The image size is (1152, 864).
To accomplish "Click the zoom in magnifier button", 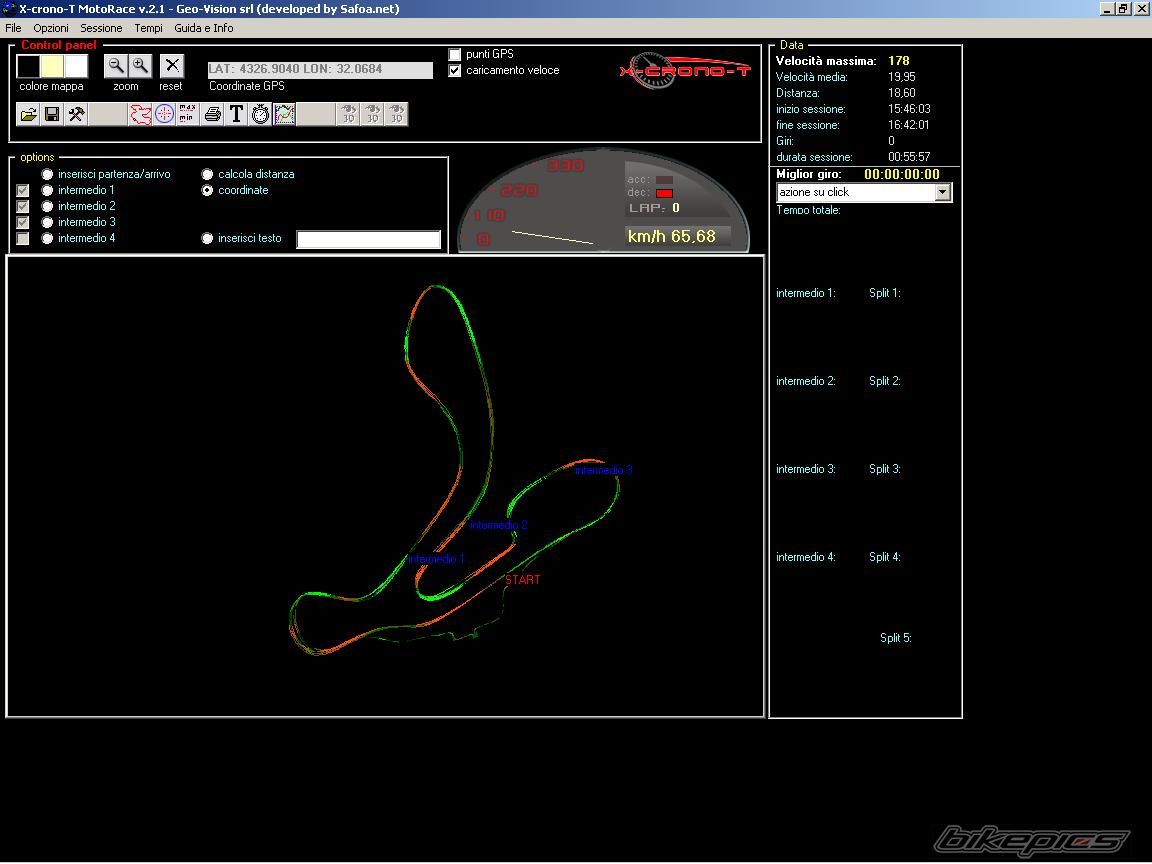I will [x=141, y=66].
